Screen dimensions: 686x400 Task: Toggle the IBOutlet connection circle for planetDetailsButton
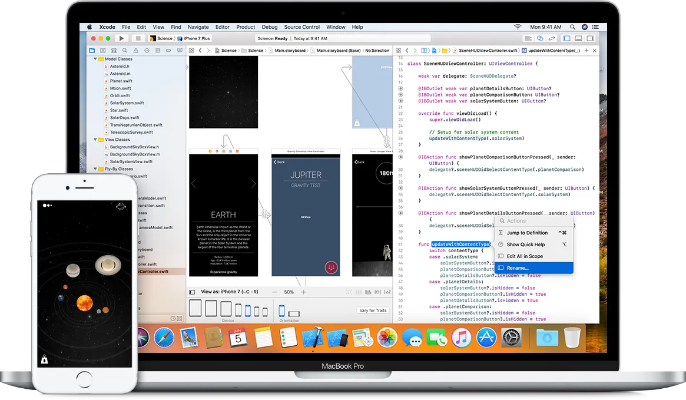pos(402,88)
